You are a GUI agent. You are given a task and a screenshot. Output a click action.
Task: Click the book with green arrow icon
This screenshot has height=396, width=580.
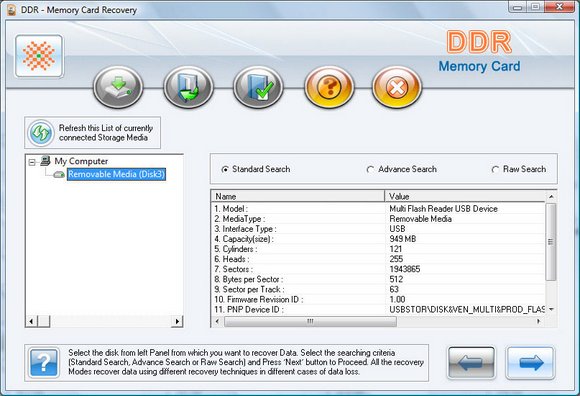coord(188,87)
